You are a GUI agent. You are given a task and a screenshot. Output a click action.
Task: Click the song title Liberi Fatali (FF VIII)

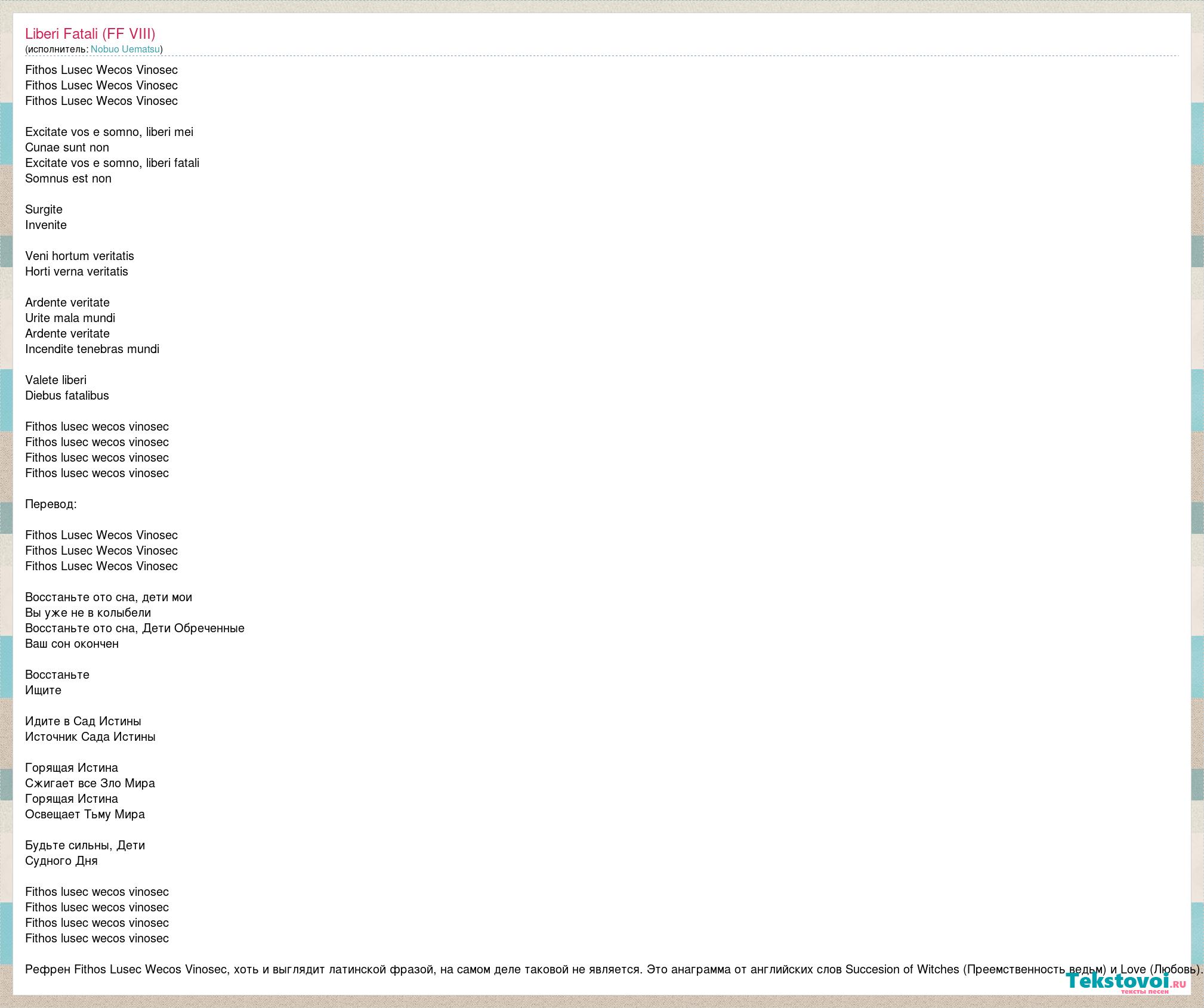pyautogui.click(x=90, y=34)
